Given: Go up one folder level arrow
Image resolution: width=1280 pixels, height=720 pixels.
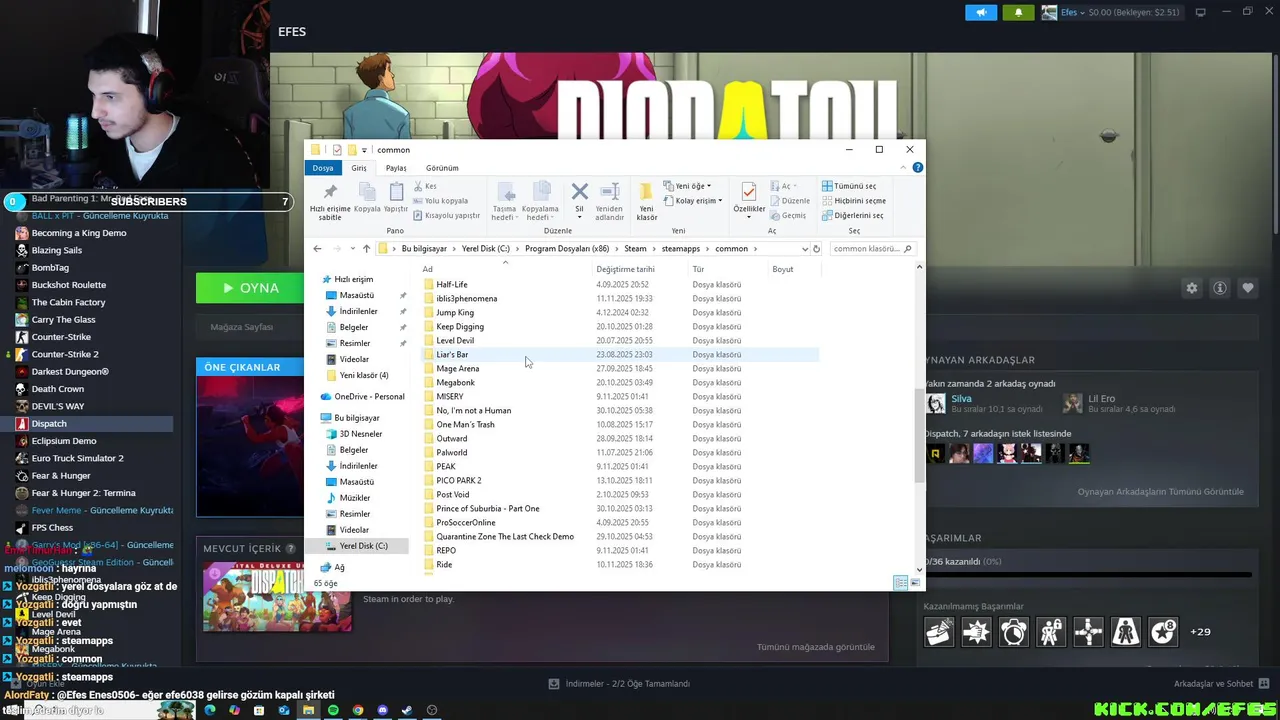Looking at the screenshot, I should (x=366, y=249).
